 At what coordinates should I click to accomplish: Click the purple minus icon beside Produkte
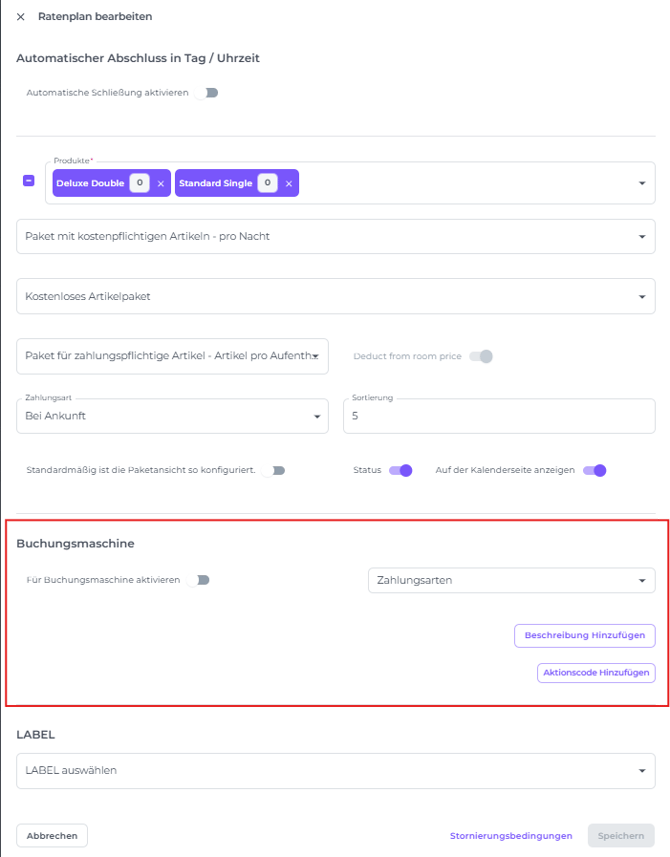click(x=29, y=180)
